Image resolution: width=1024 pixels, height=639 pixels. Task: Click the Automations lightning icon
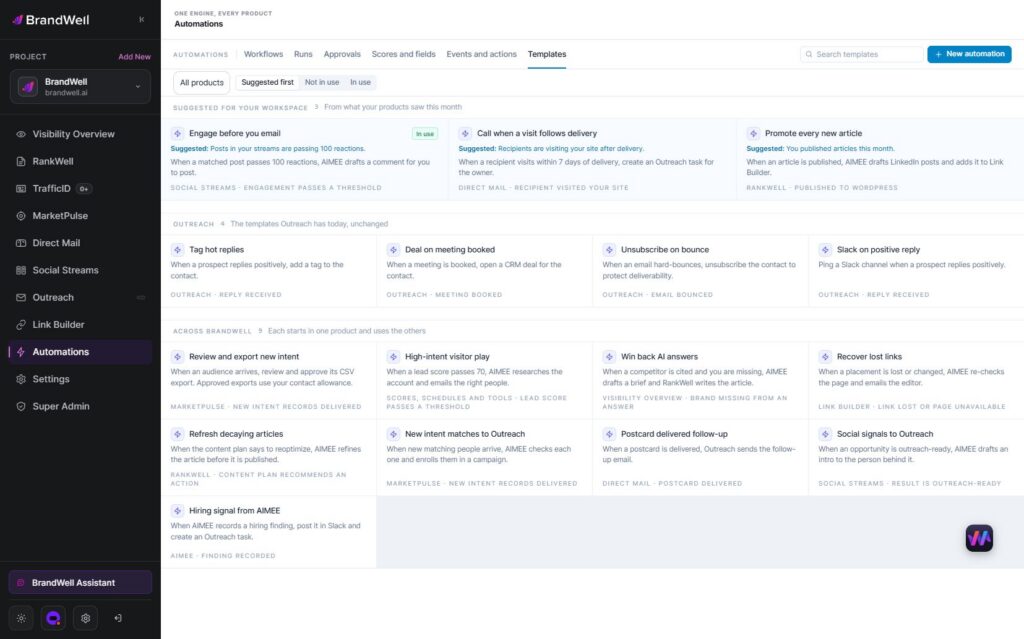point(21,352)
